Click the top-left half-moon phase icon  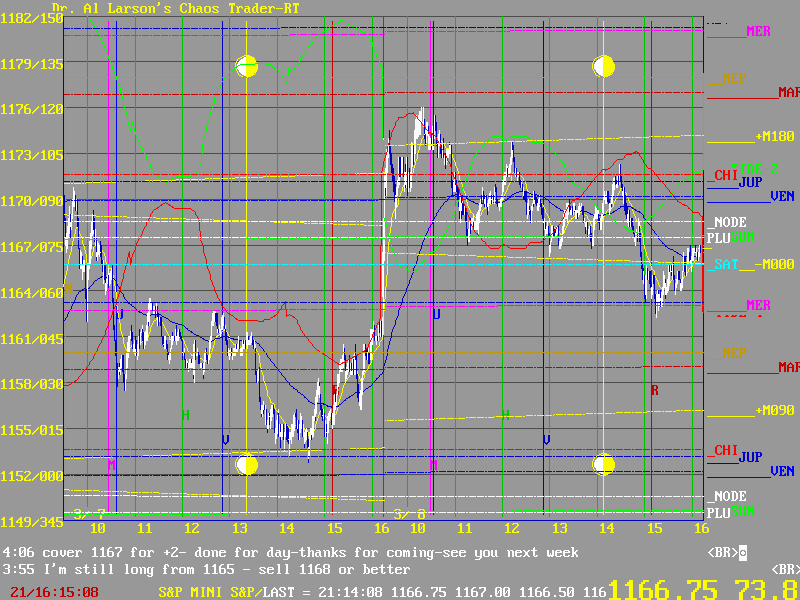pos(247,67)
